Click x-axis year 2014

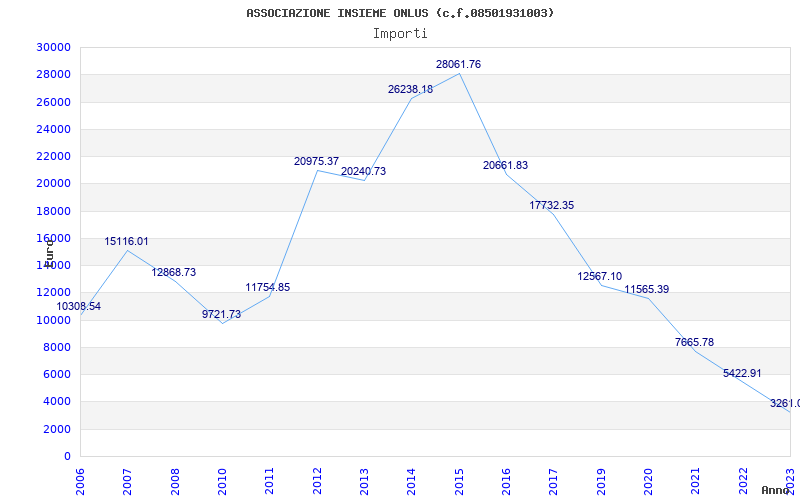(x=412, y=481)
